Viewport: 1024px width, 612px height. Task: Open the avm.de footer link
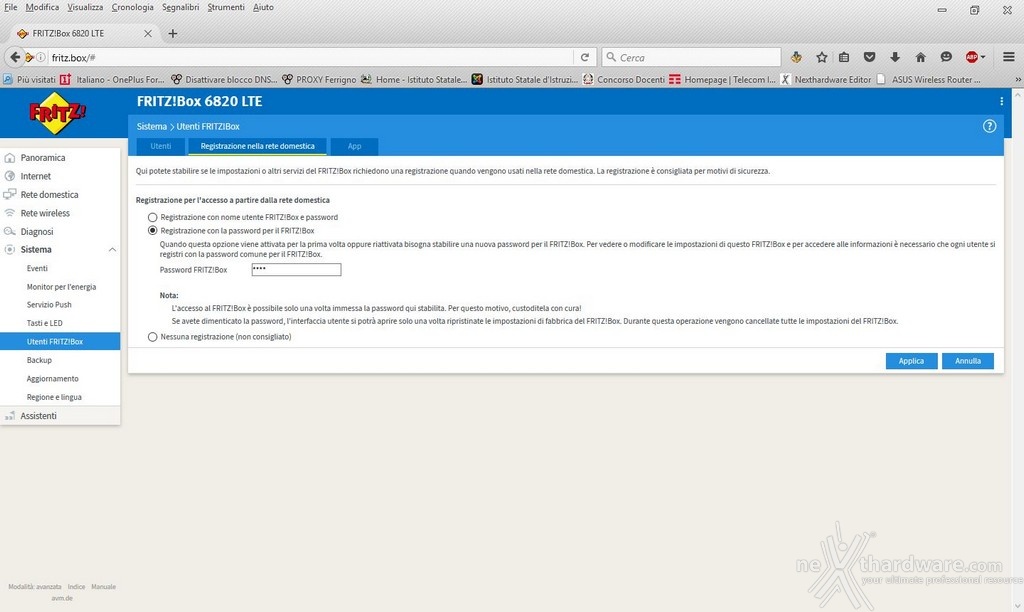click(62, 598)
